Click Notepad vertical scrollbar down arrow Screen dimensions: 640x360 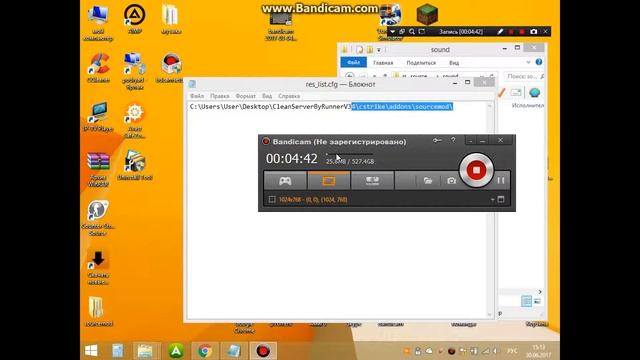pyautogui.click(x=489, y=315)
